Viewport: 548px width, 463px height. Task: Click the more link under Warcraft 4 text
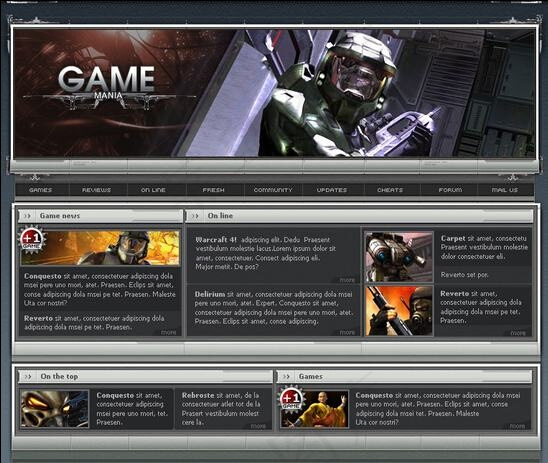coord(347,280)
